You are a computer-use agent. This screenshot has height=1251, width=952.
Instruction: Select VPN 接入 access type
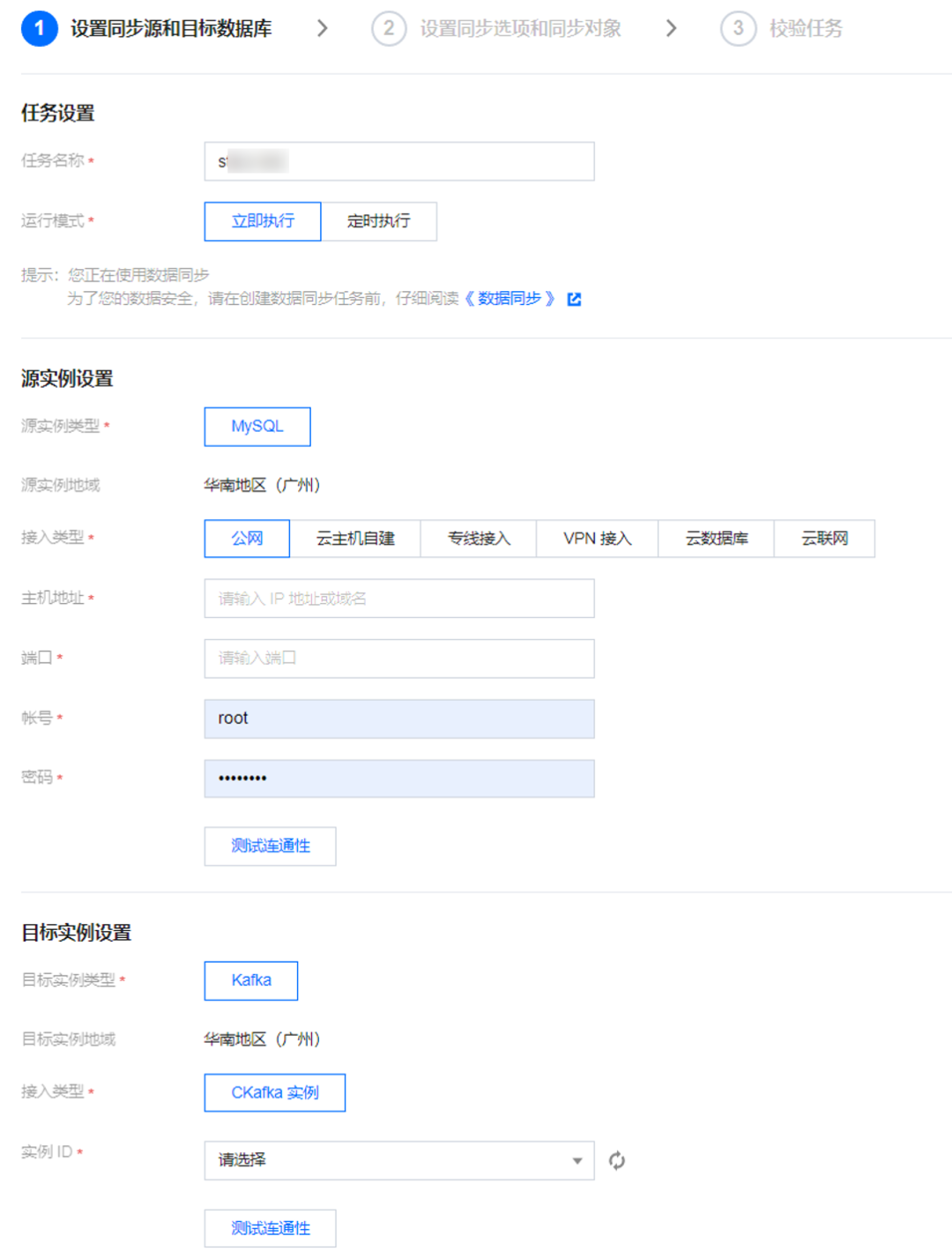tap(598, 539)
